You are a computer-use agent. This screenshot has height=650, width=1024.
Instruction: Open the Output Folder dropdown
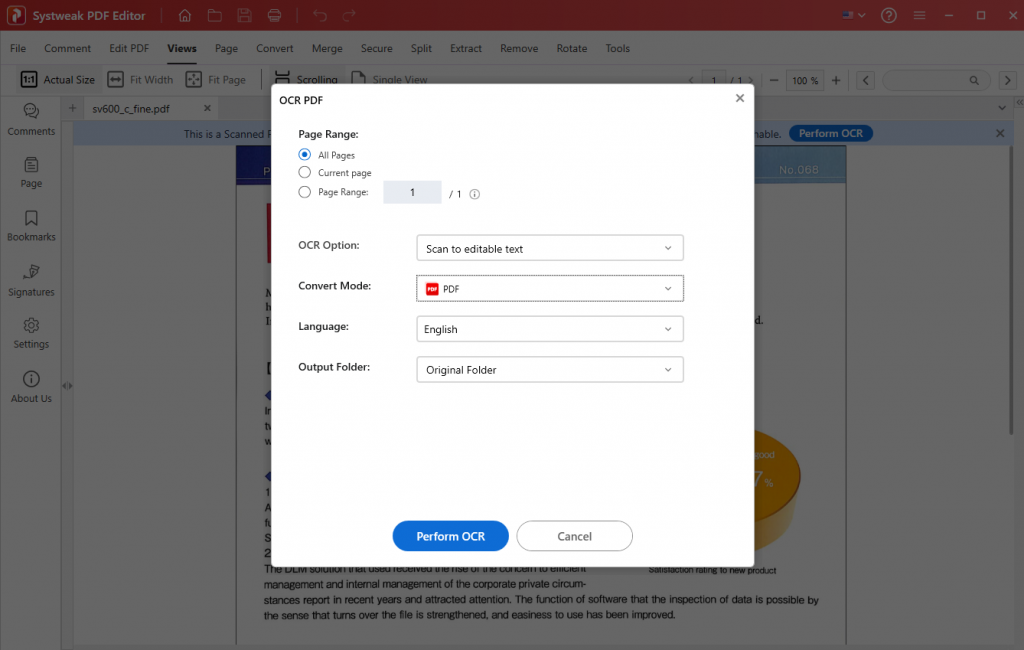549,370
